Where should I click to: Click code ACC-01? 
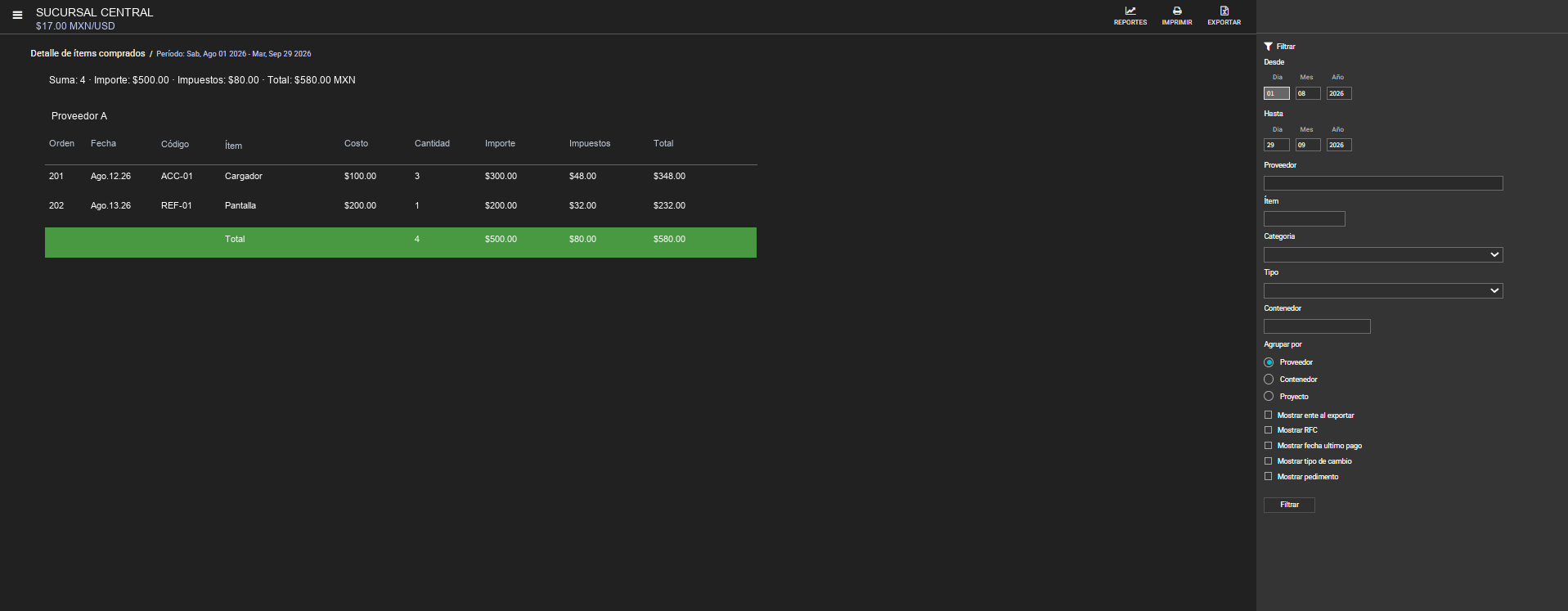(x=177, y=177)
